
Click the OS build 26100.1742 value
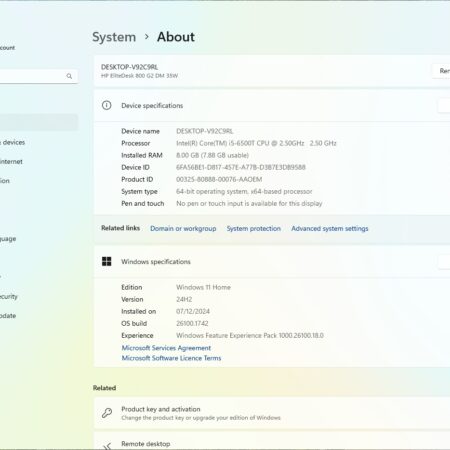(192, 323)
